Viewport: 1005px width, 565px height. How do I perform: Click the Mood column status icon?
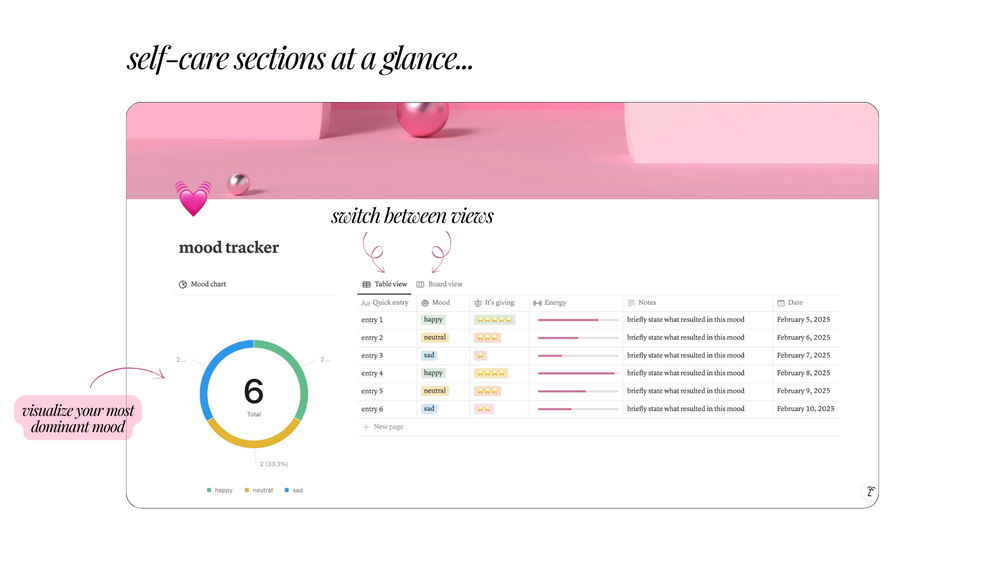[x=425, y=302]
